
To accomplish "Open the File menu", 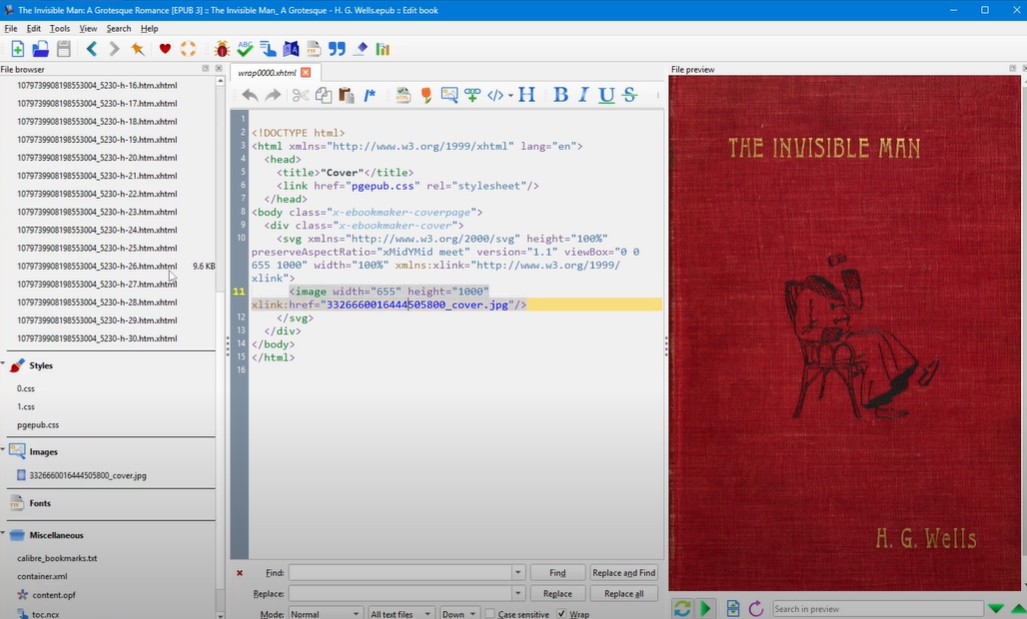I will (11, 29).
